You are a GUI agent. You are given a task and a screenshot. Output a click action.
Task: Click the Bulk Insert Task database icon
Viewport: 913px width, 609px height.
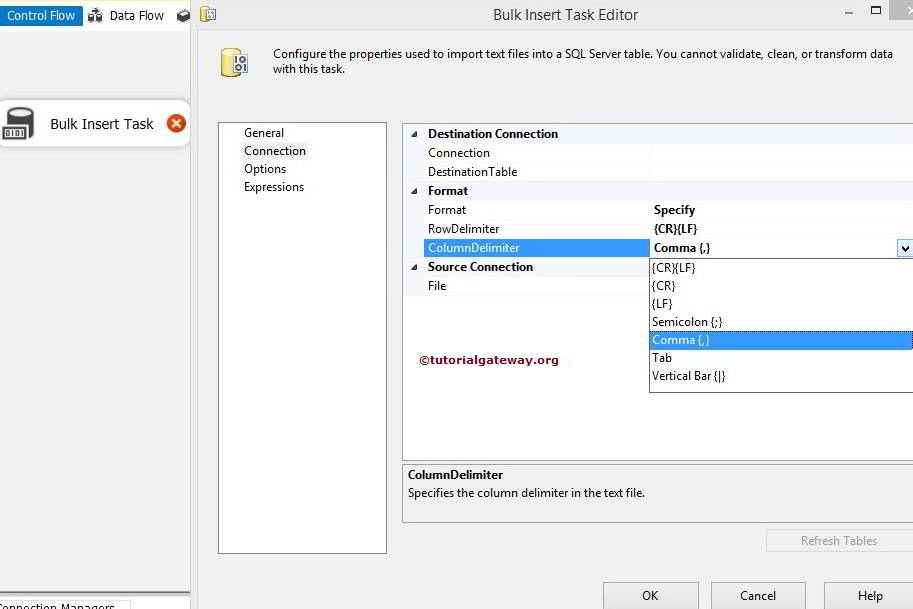click(18, 123)
